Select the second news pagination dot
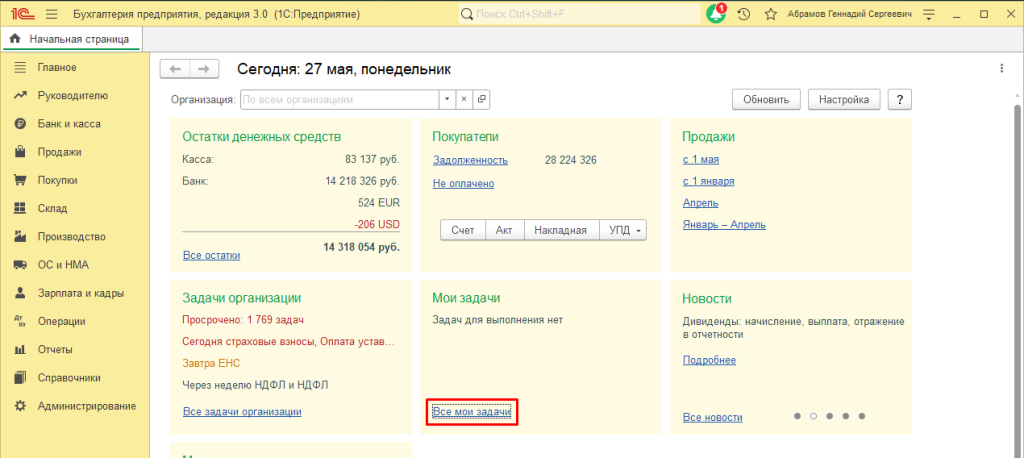The image size is (1024, 458). (813, 416)
